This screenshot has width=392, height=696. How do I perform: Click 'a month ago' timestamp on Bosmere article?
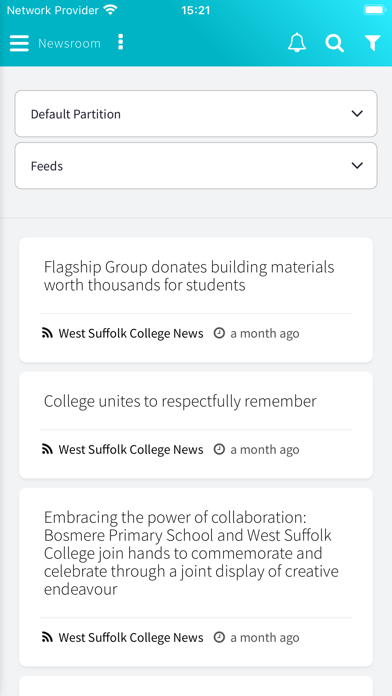point(265,638)
